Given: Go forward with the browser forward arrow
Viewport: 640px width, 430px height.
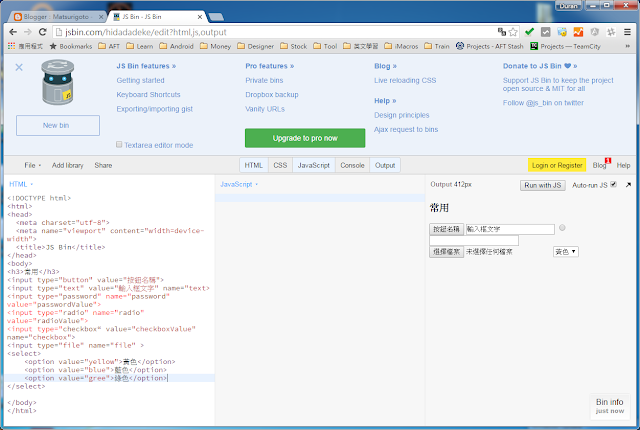Looking at the screenshot, I should coord(28,32).
